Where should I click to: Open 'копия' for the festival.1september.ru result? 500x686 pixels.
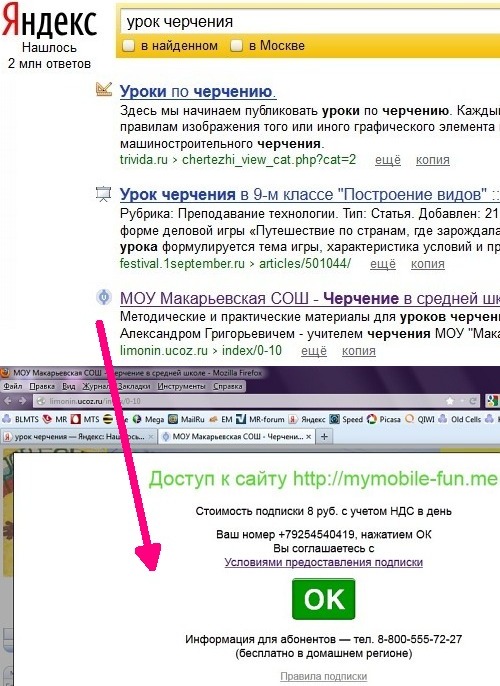428,264
